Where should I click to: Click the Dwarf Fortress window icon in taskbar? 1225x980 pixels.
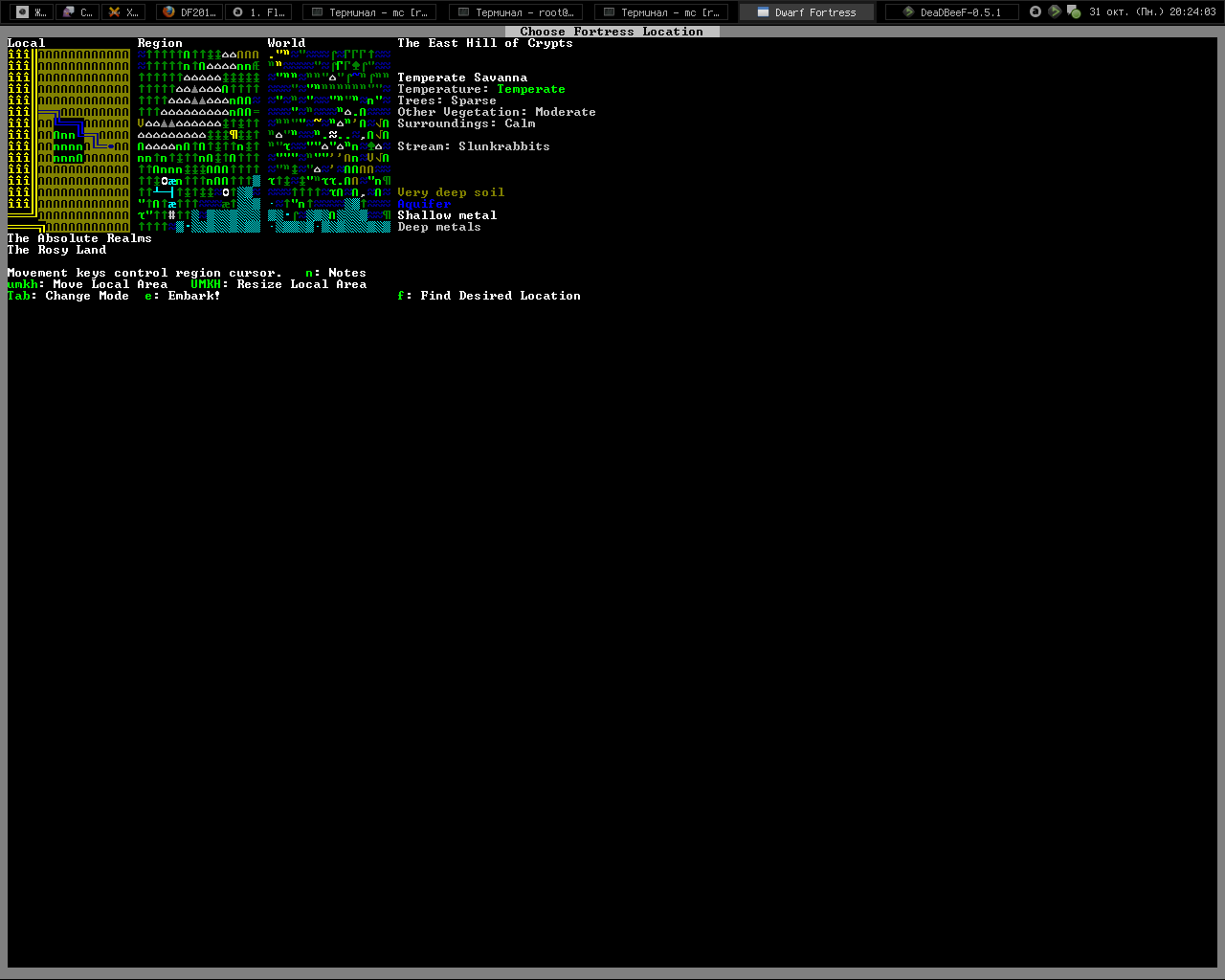[x=763, y=12]
